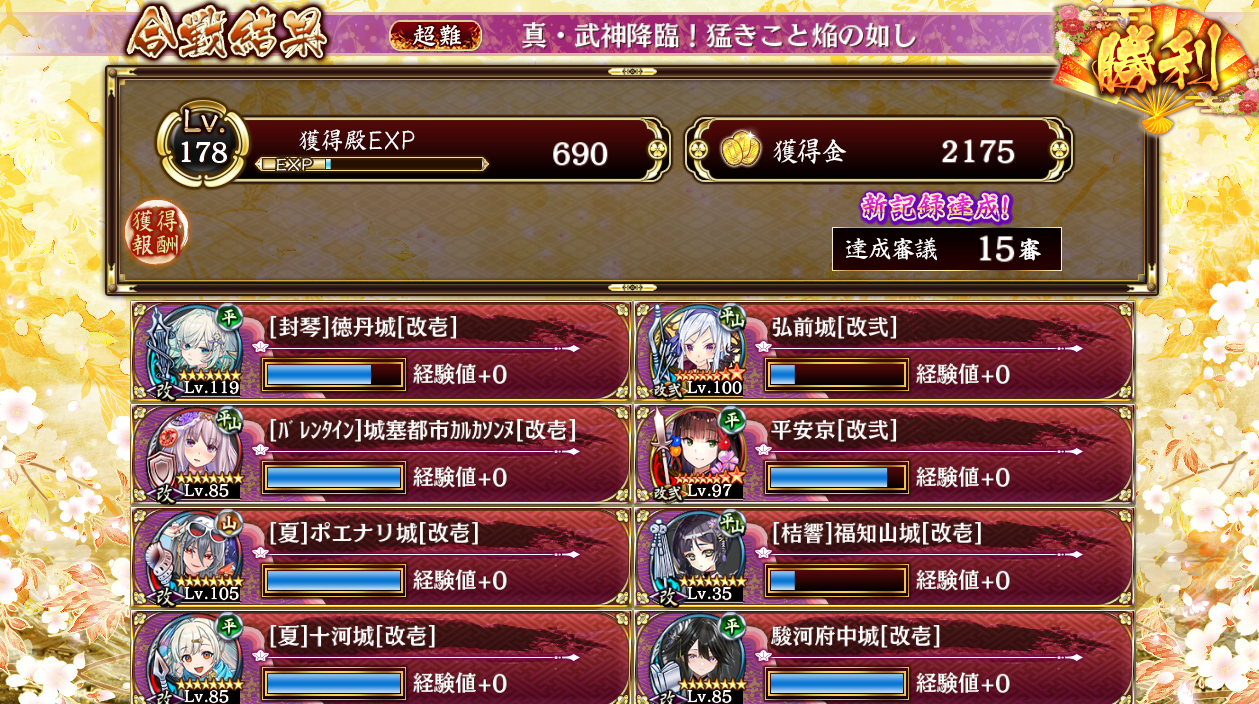
Task: Click the gold coin icon beside 獲得金
Action: 741,151
